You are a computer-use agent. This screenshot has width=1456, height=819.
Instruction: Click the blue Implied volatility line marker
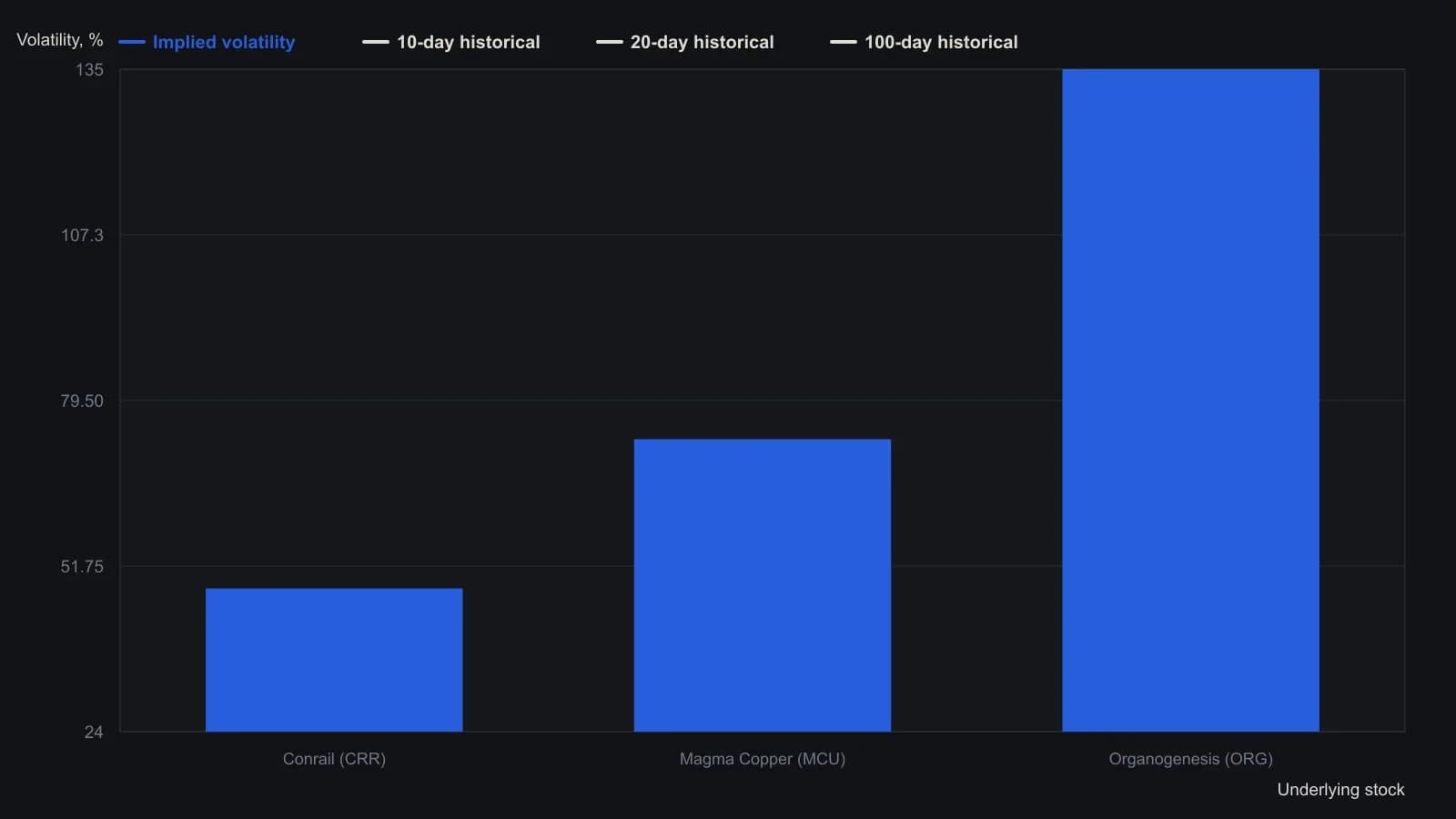pos(132,42)
